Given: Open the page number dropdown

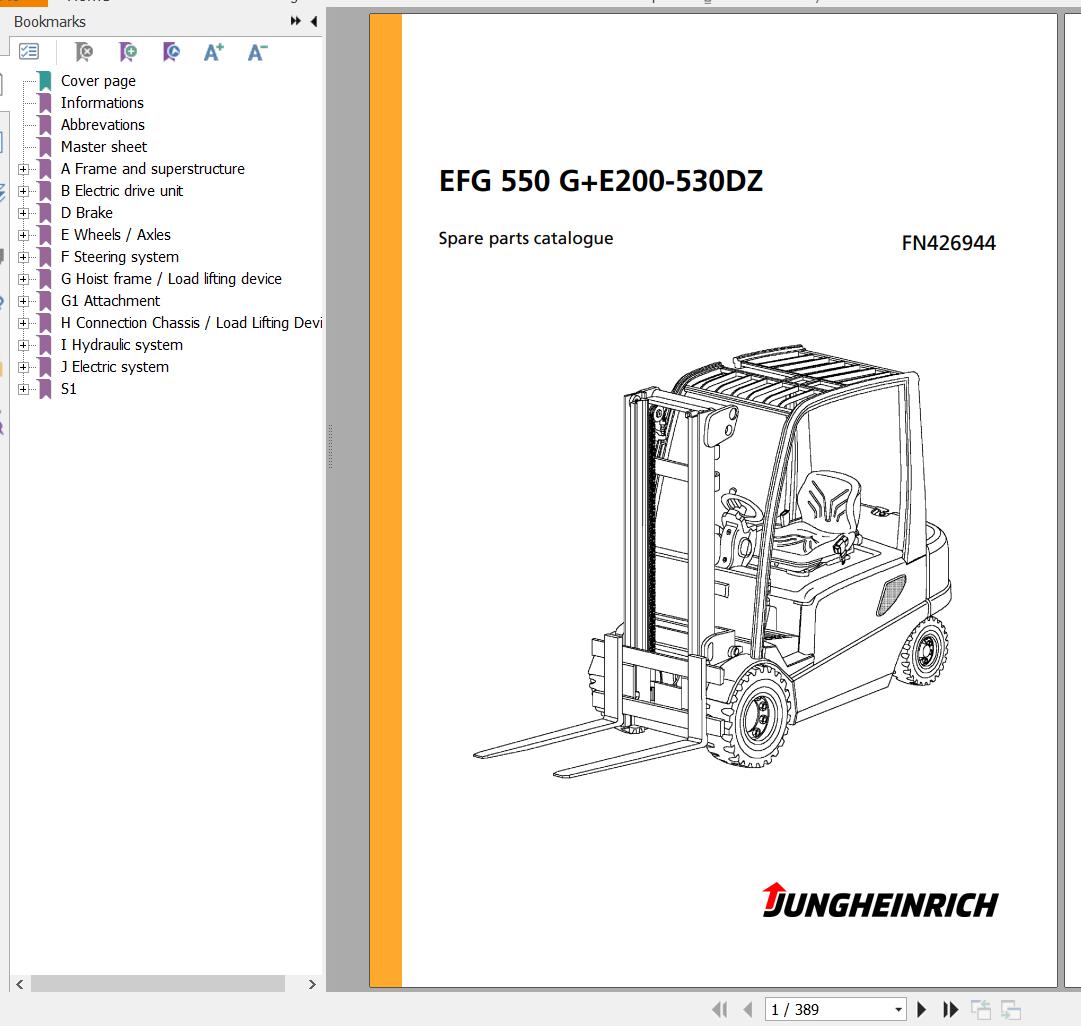Looking at the screenshot, I should [899, 1010].
